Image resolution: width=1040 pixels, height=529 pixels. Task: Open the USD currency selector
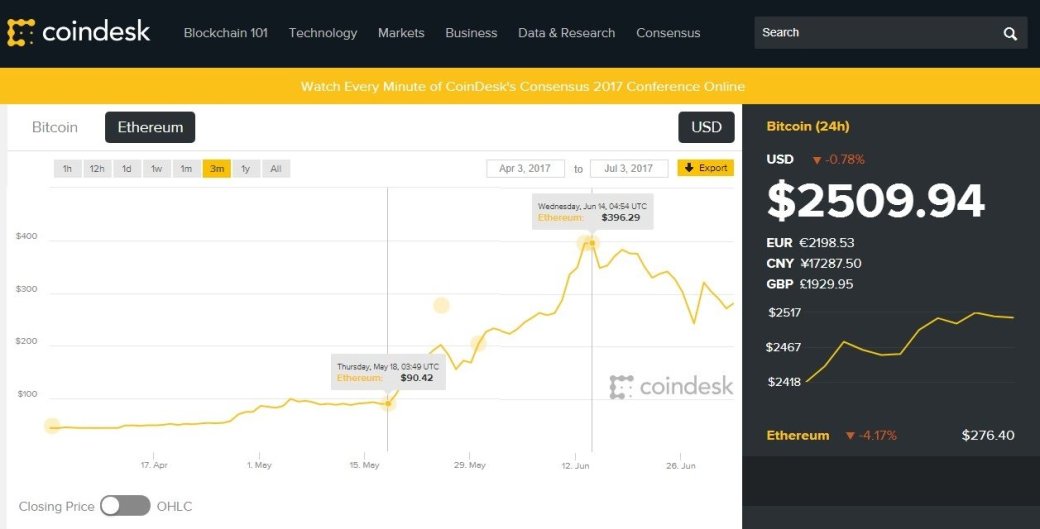(x=706, y=127)
